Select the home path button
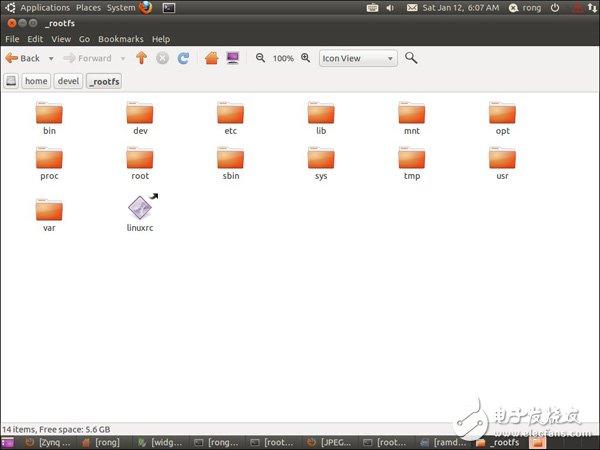Image resolution: width=600 pixels, height=450 pixels. (x=36, y=82)
